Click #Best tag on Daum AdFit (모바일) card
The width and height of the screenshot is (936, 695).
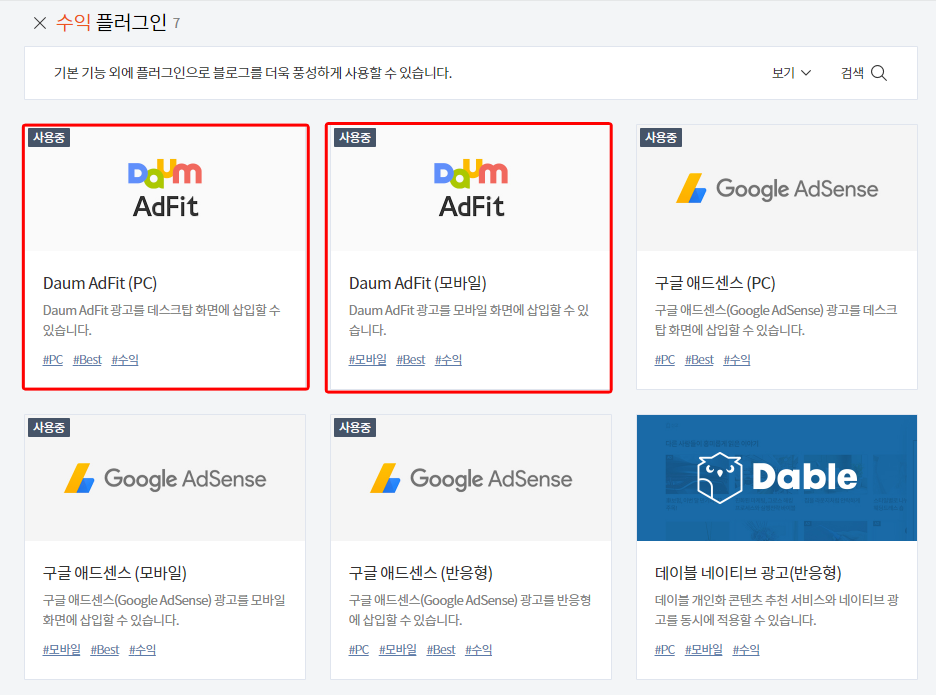click(411, 360)
